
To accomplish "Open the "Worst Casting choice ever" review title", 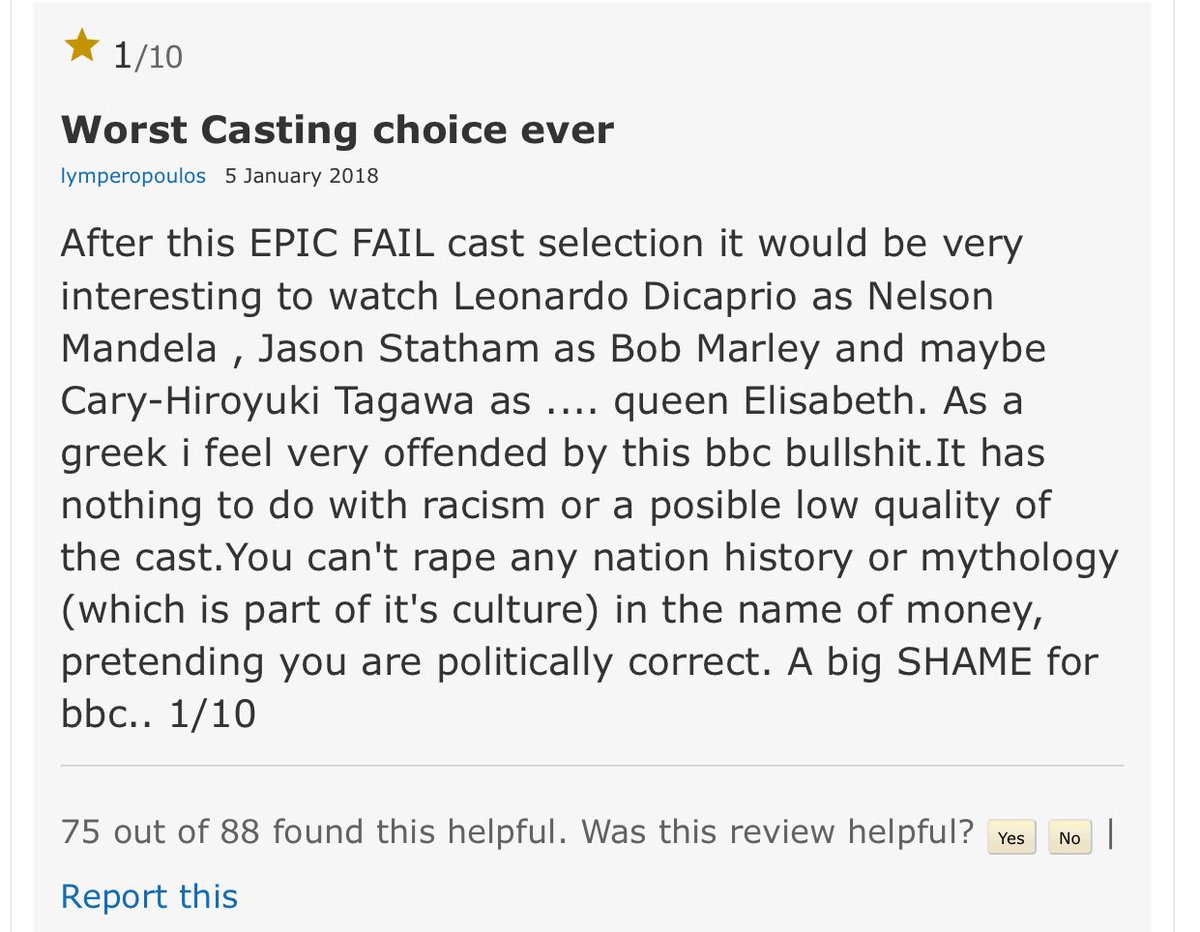I will tap(337, 129).
